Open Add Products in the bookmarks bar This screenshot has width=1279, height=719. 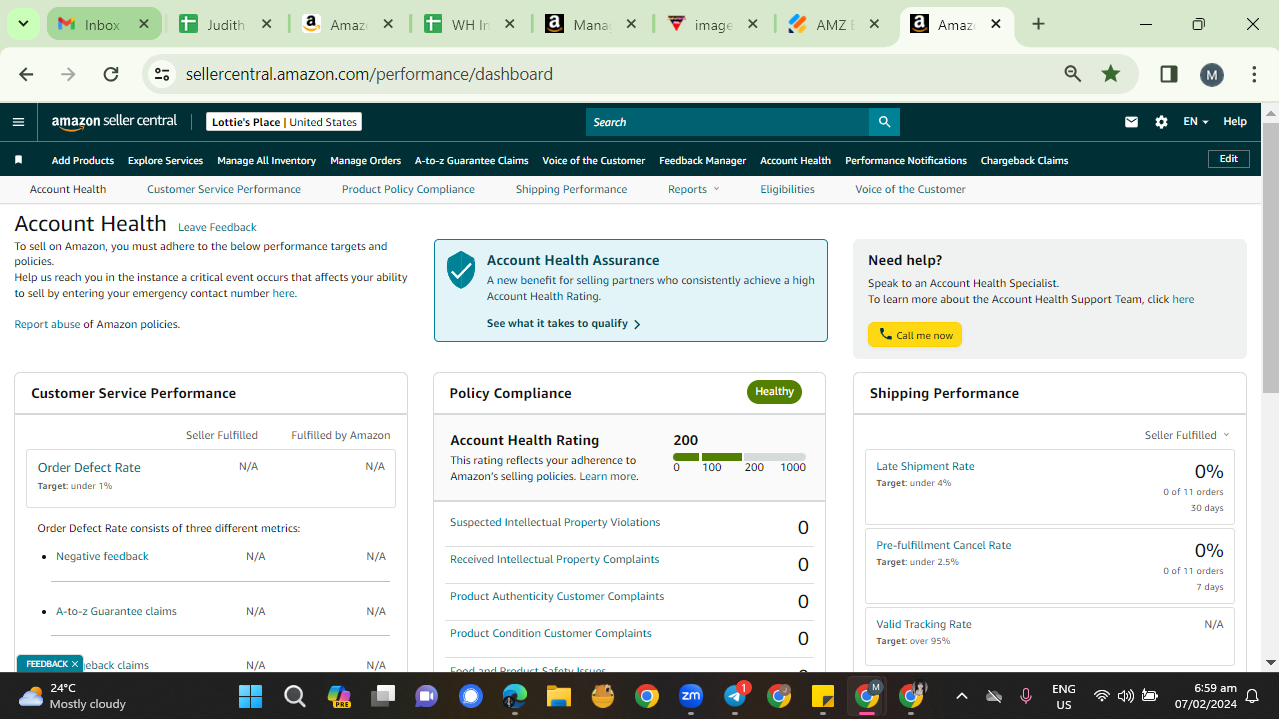(x=83, y=160)
